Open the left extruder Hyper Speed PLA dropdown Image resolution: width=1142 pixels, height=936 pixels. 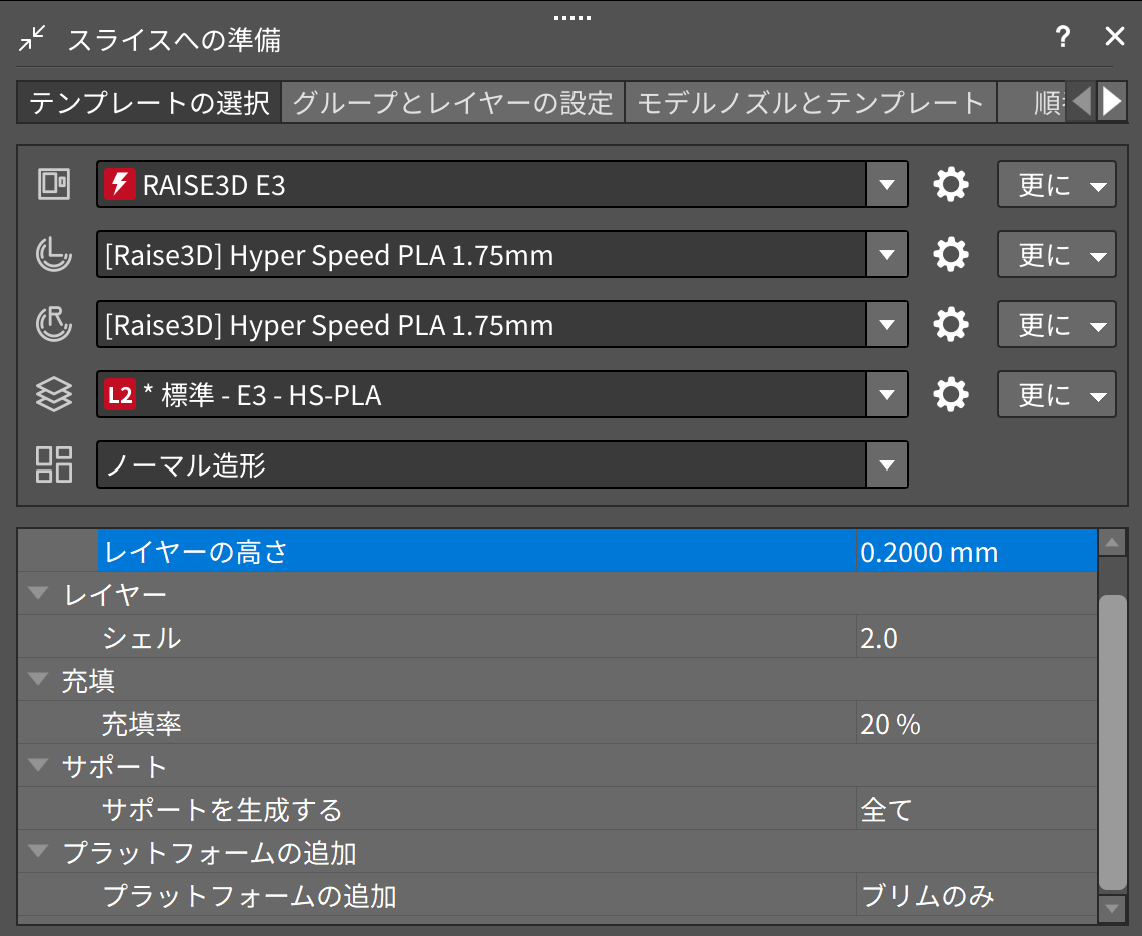pyautogui.click(x=886, y=254)
